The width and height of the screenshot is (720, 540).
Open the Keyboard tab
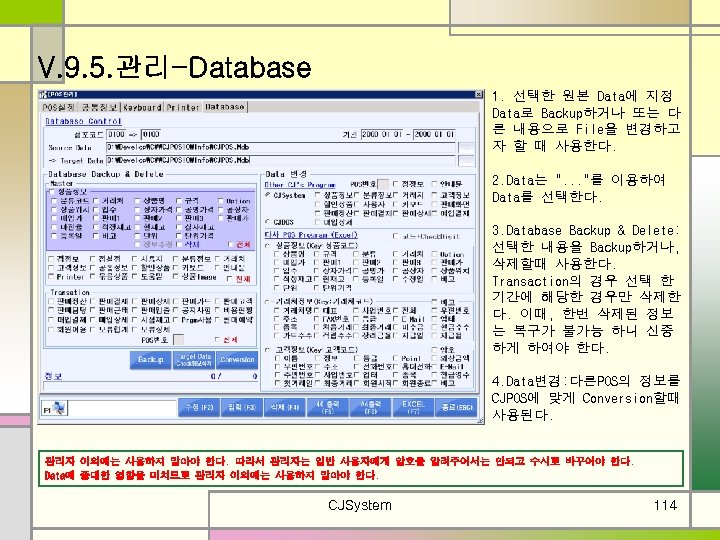click(142, 107)
